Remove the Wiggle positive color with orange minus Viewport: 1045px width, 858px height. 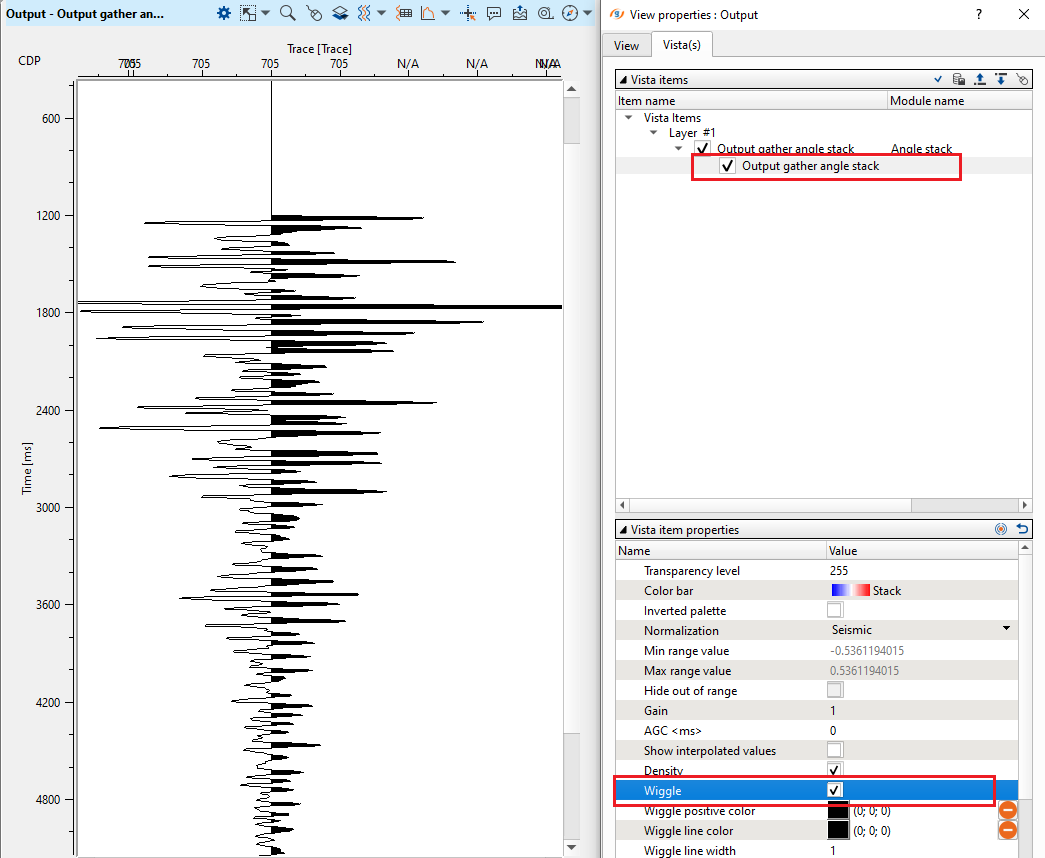click(x=1008, y=810)
